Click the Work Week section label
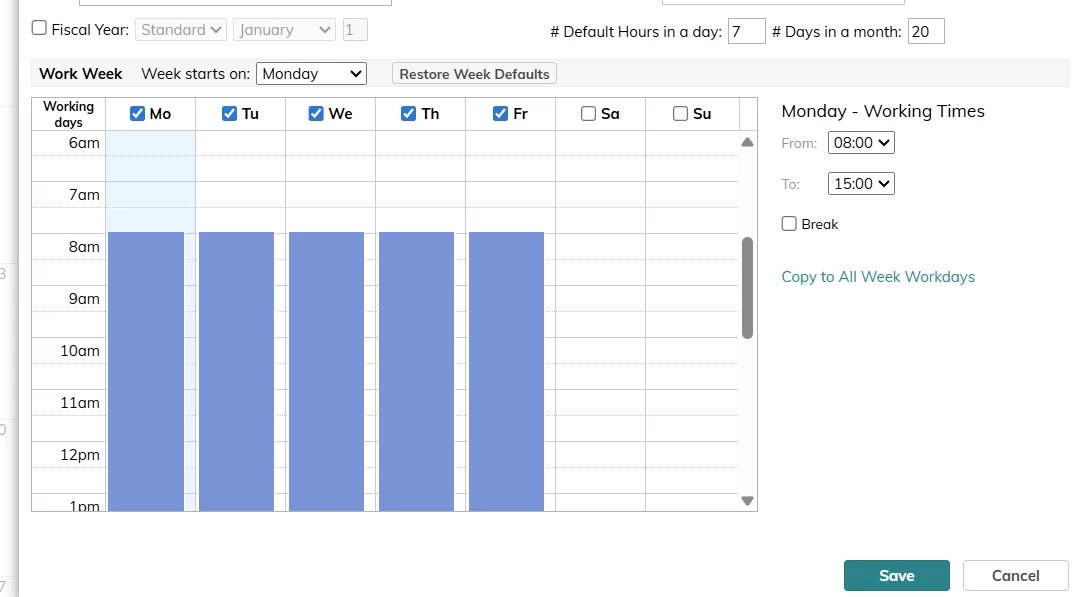1081x597 pixels. [81, 74]
